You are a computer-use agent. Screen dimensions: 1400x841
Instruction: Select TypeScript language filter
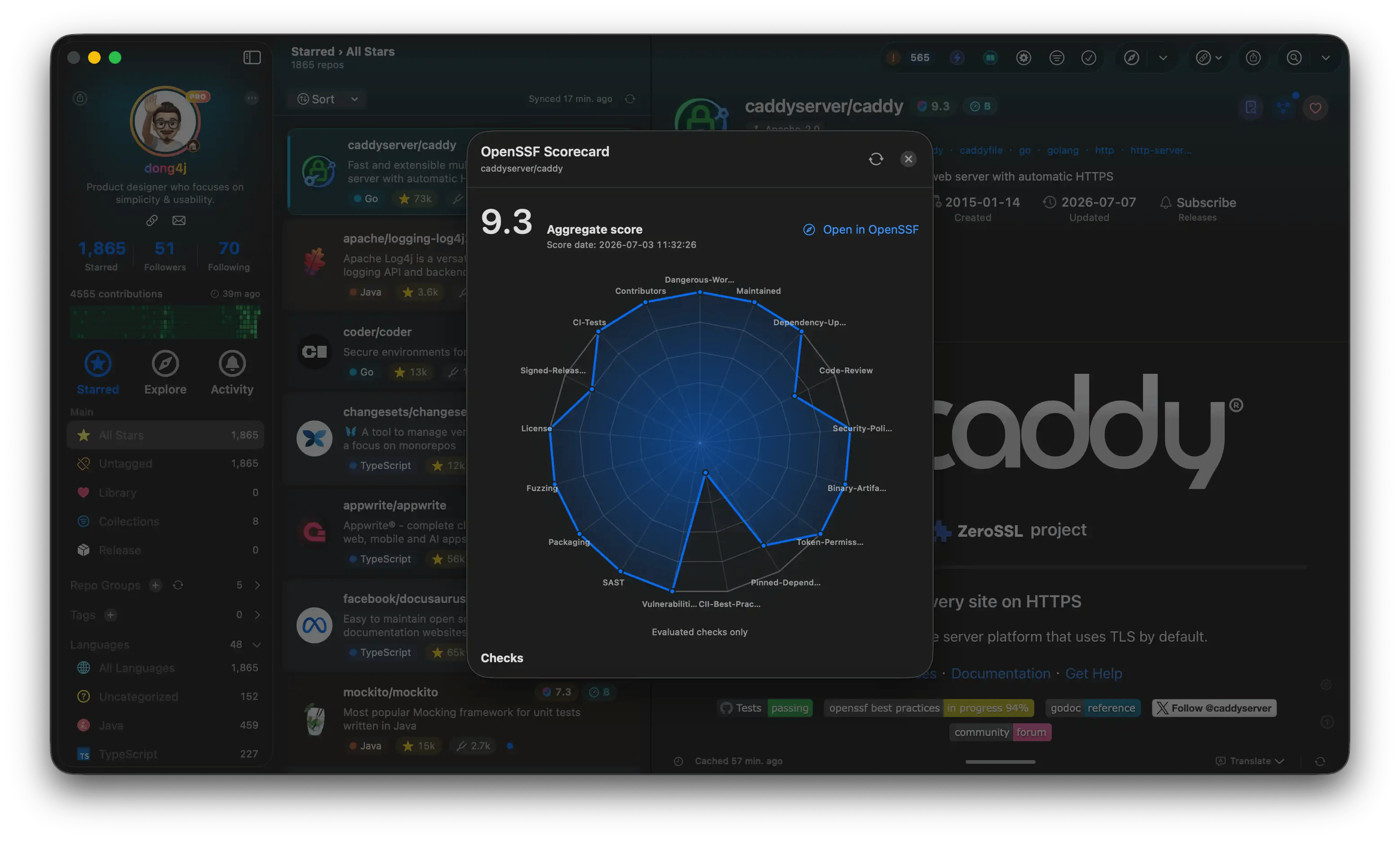click(165, 754)
